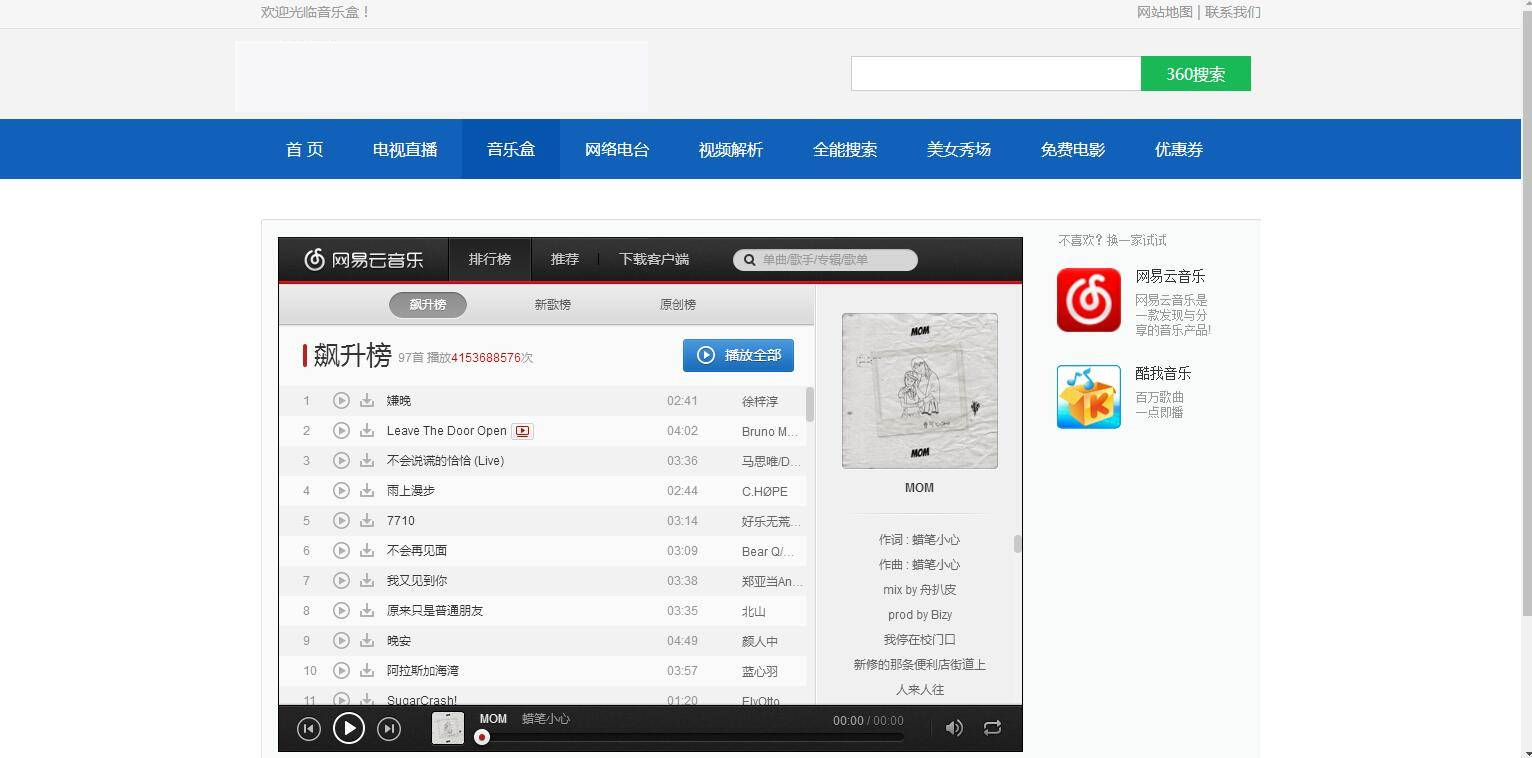Click the MV icon next to Leave The Door Open
The width and height of the screenshot is (1532, 758).
pos(522,430)
